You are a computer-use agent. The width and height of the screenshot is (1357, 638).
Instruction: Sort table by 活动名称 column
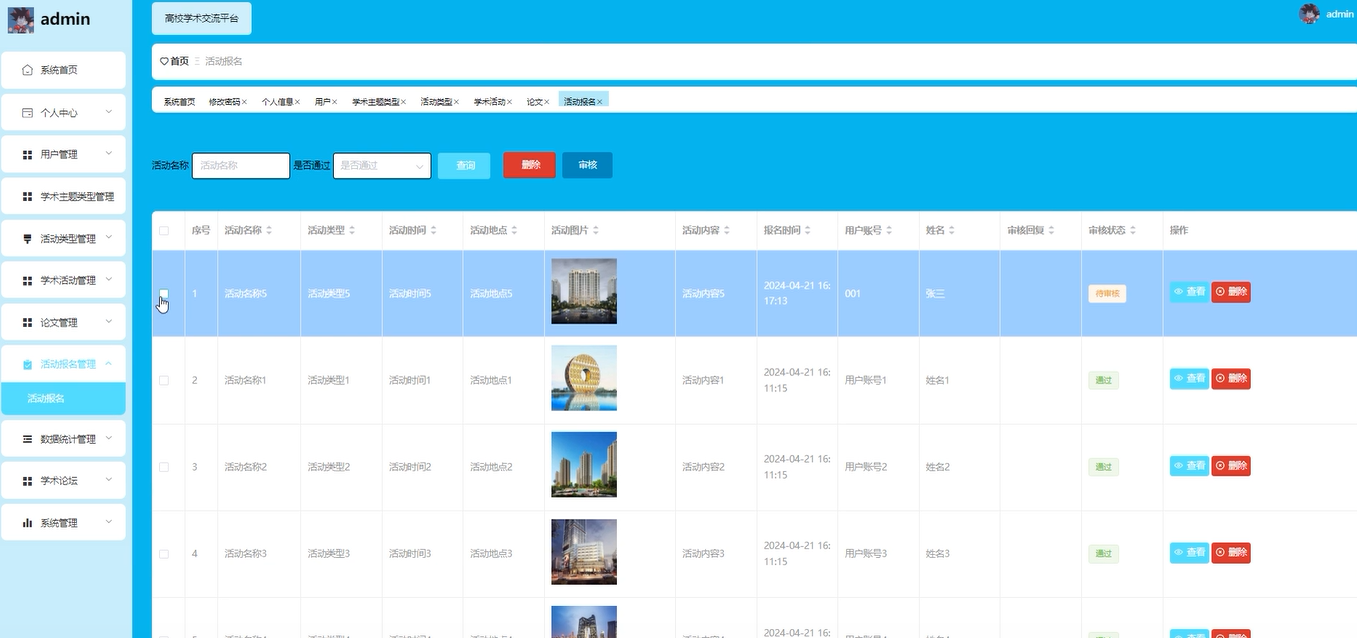click(269, 231)
